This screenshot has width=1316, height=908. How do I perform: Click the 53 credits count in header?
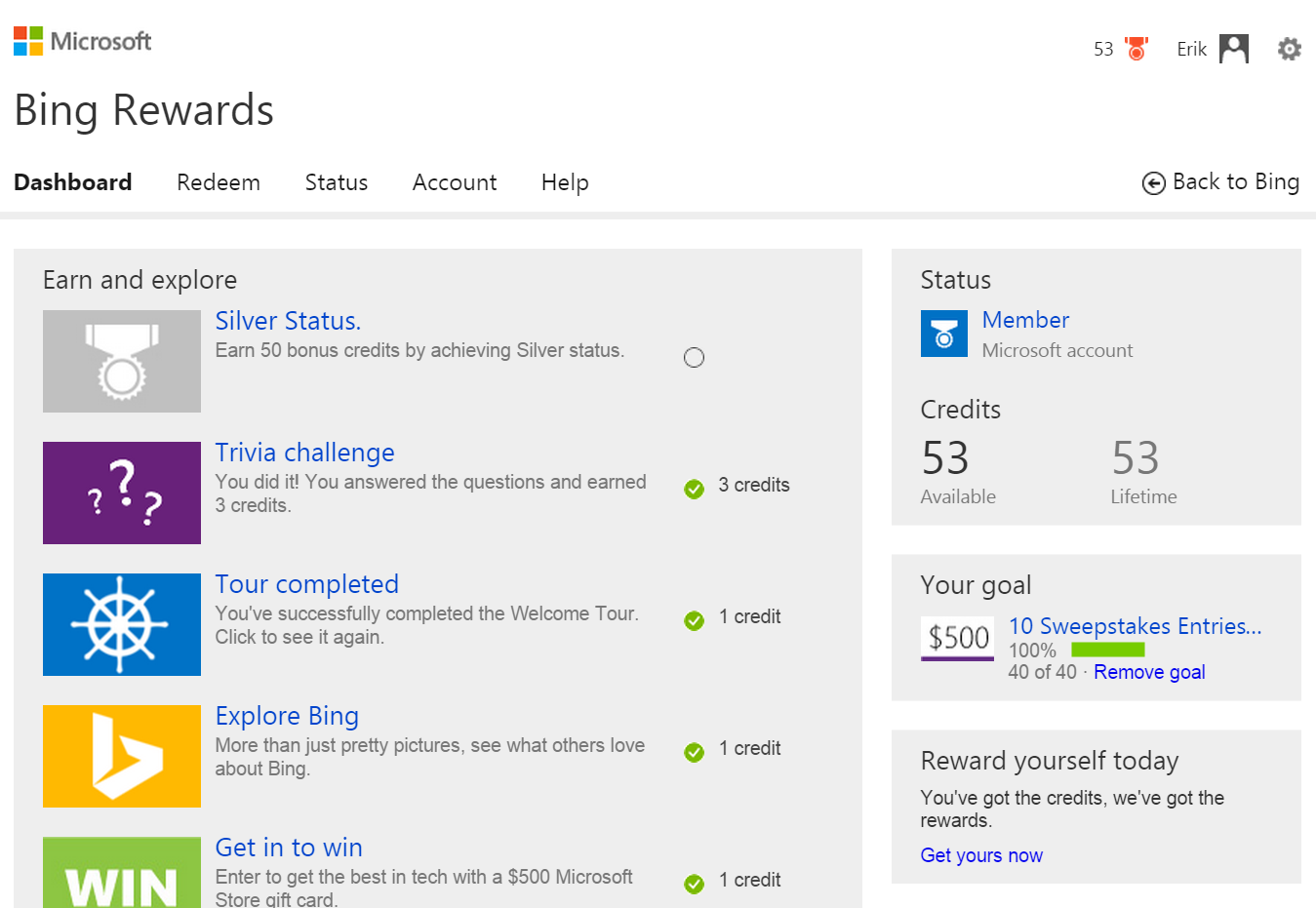coord(1103,49)
